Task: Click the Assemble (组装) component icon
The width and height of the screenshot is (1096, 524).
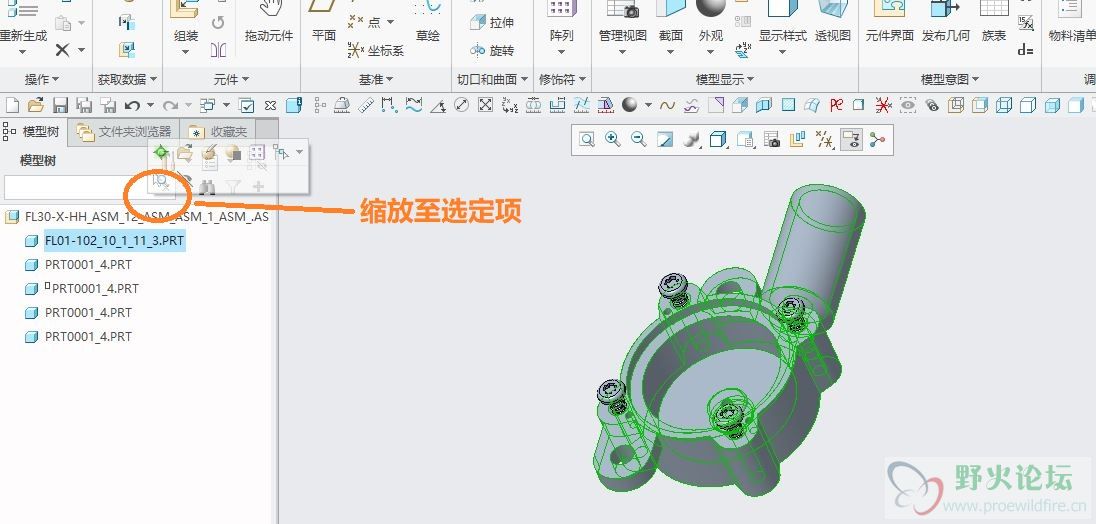Action: 185,10
